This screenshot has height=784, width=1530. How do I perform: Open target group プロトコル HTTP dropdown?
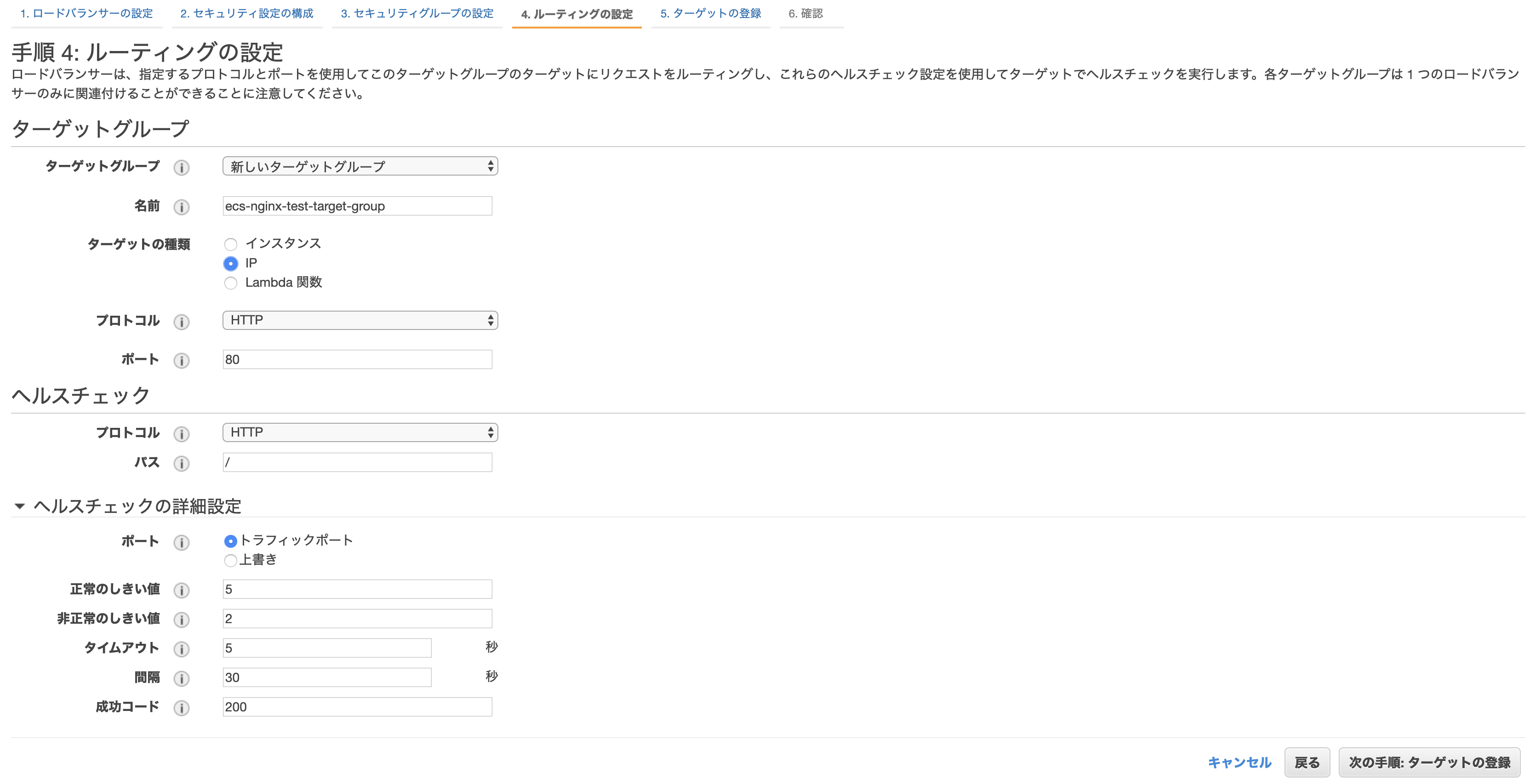click(360, 320)
